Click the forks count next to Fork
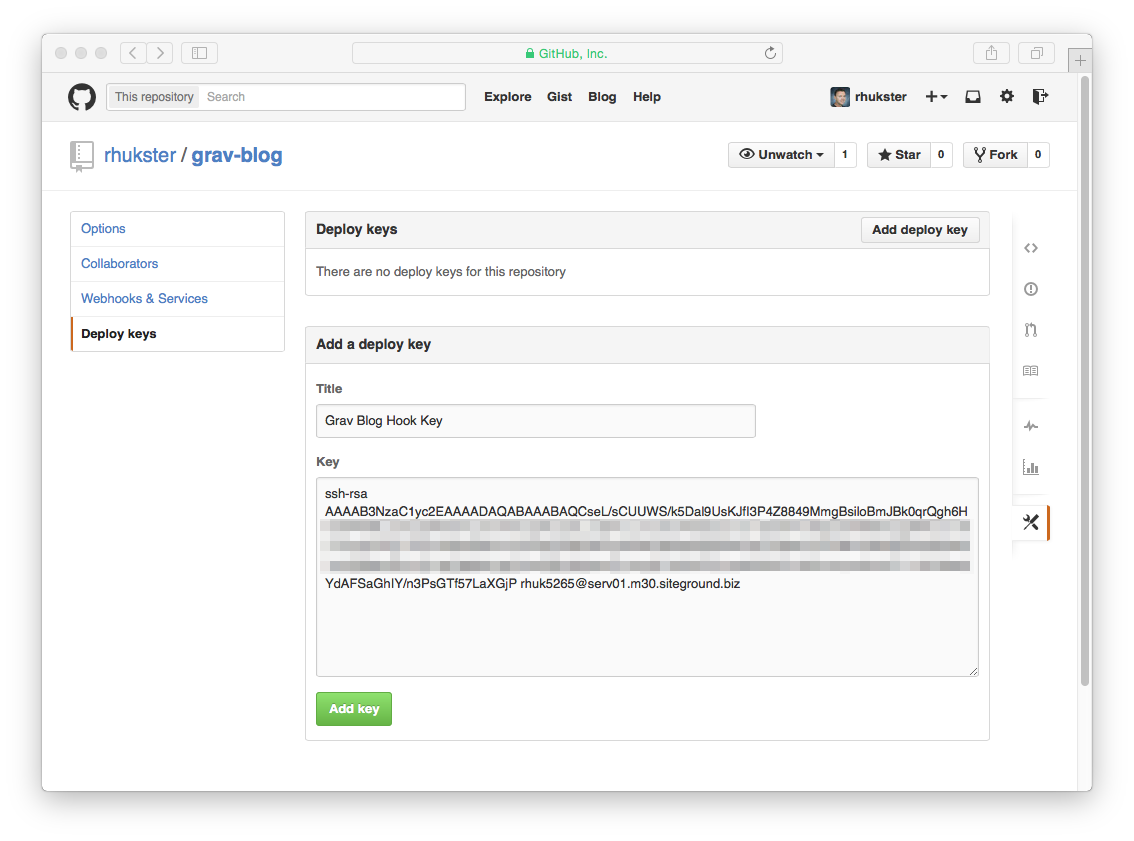The image size is (1134, 841). 1038,155
